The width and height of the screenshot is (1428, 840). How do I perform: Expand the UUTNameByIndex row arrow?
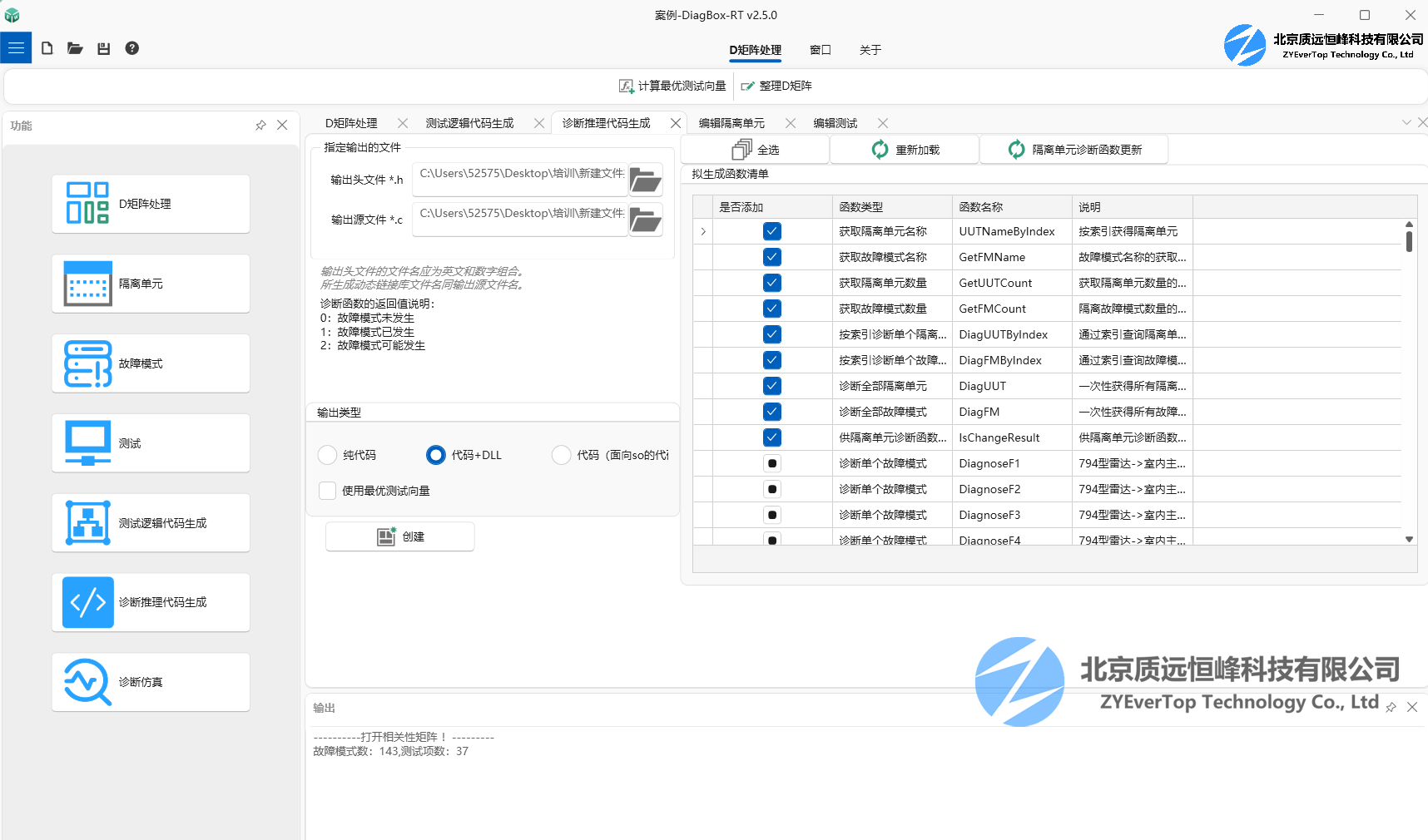coord(703,231)
